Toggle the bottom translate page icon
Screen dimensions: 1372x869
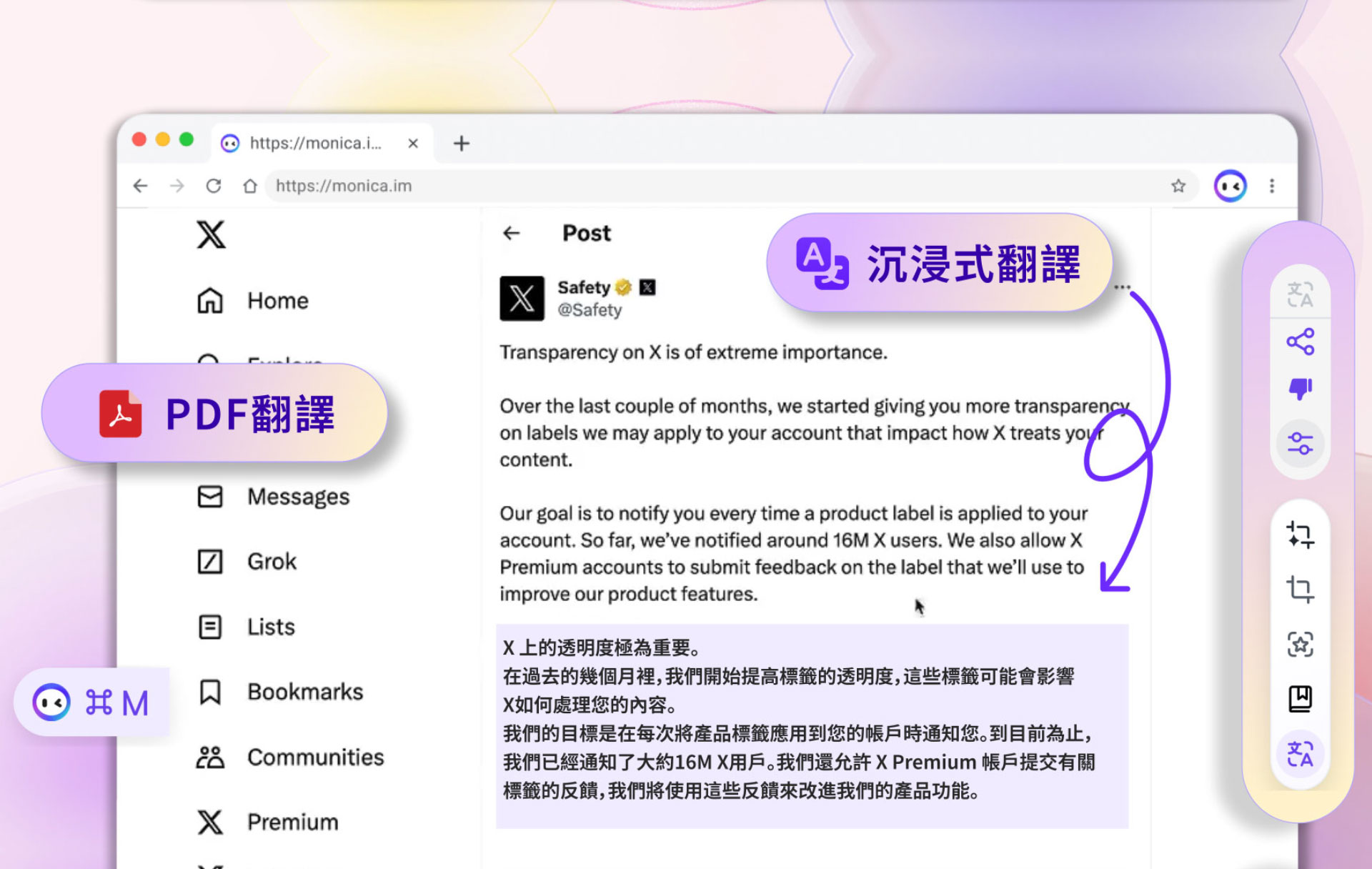tap(1300, 754)
